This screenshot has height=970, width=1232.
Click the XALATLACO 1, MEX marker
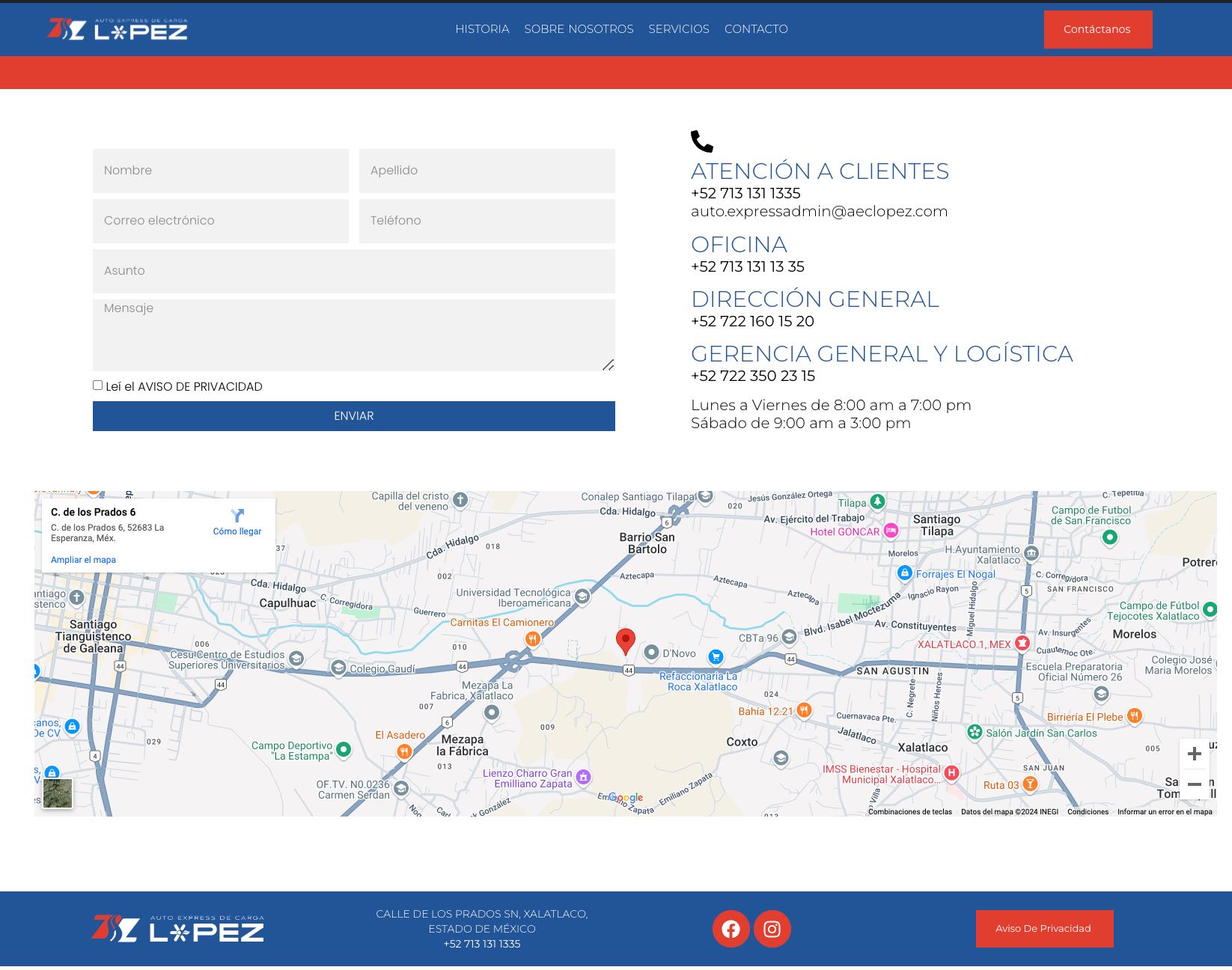click(1022, 643)
